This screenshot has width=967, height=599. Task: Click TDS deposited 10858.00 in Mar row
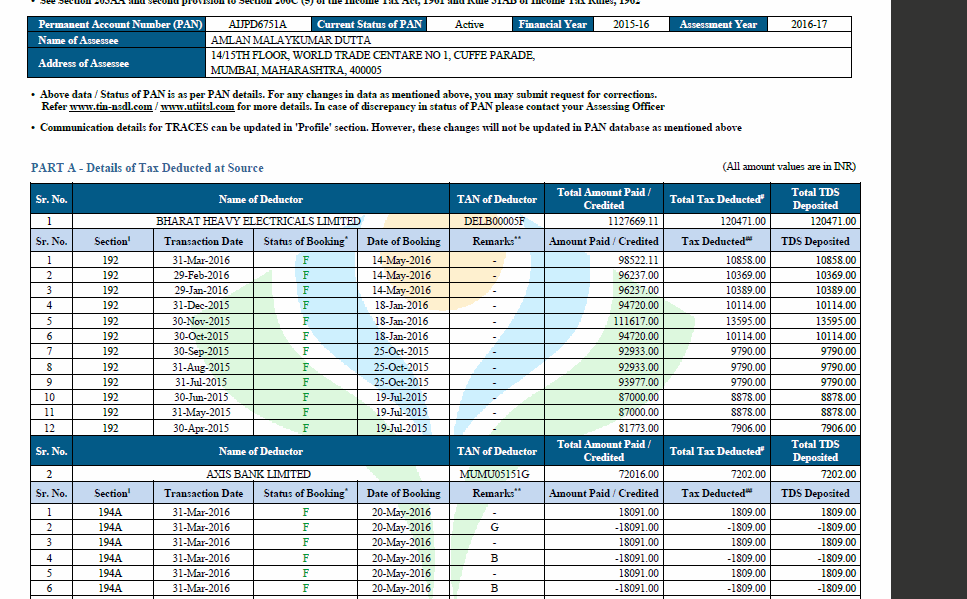click(x=836, y=260)
